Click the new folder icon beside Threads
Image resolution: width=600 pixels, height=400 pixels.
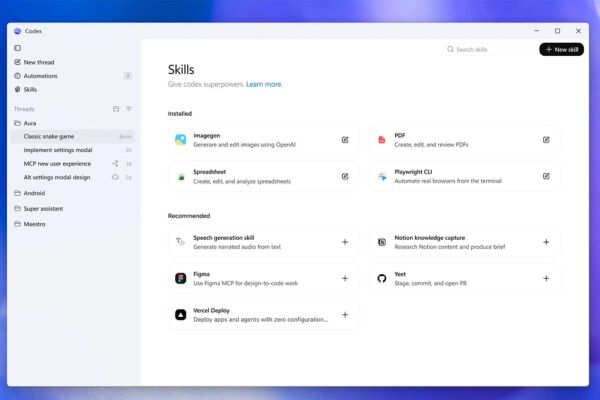pyautogui.click(x=116, y=109)
